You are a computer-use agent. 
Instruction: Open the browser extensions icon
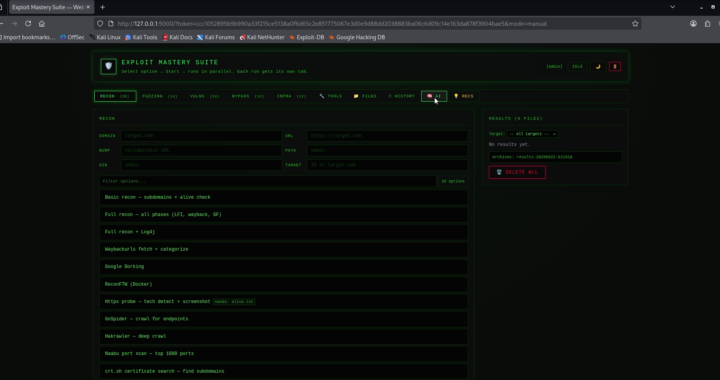pos(708,23)
